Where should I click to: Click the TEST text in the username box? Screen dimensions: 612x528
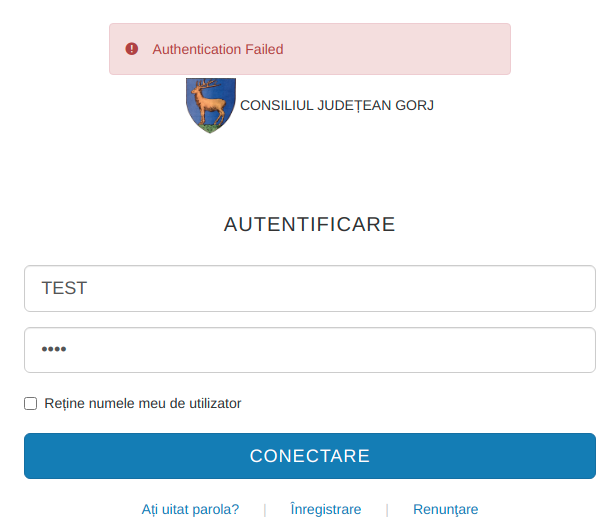click(64, 288)
